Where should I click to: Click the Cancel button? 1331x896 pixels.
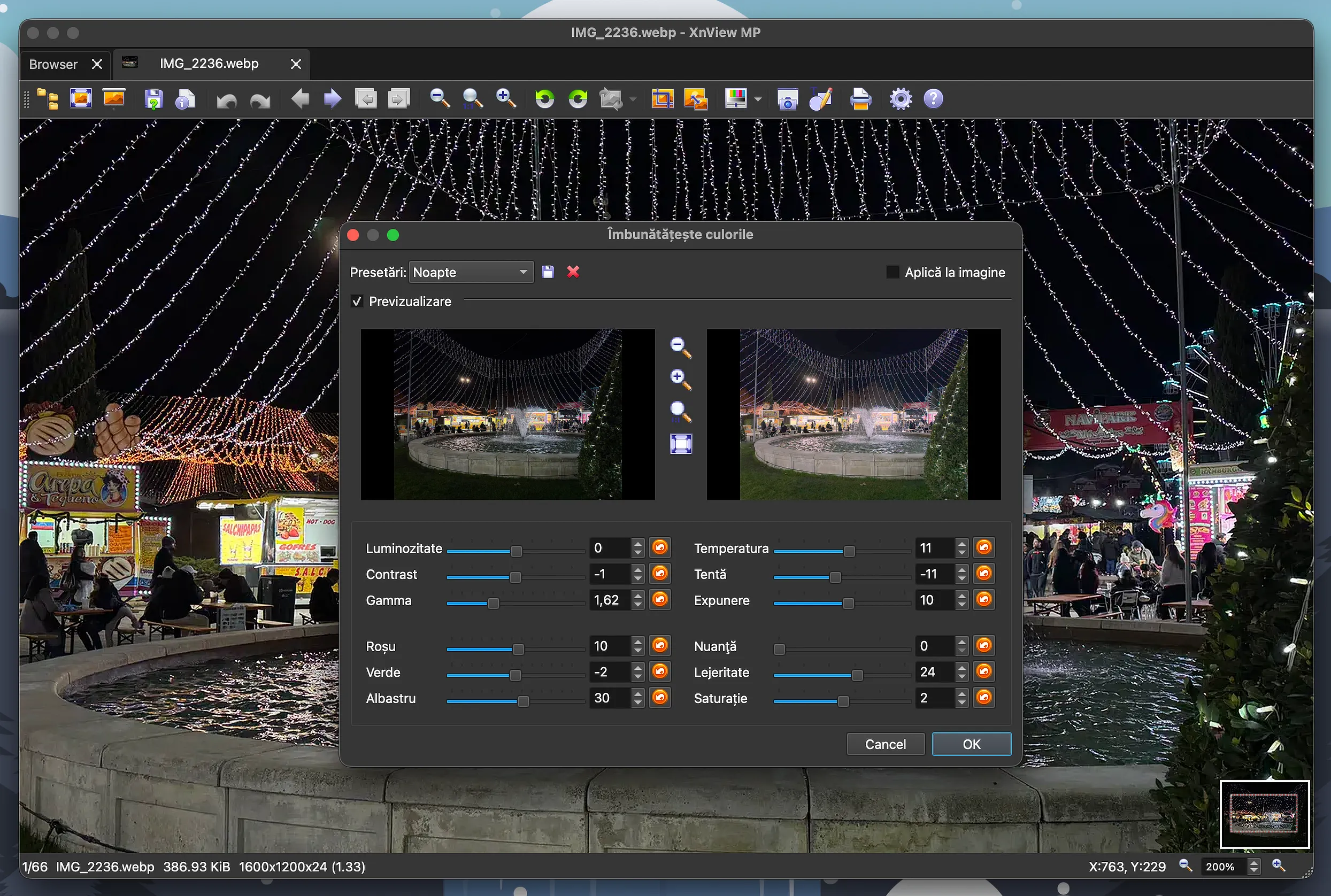pyautogui.click(x=884, y=744)
